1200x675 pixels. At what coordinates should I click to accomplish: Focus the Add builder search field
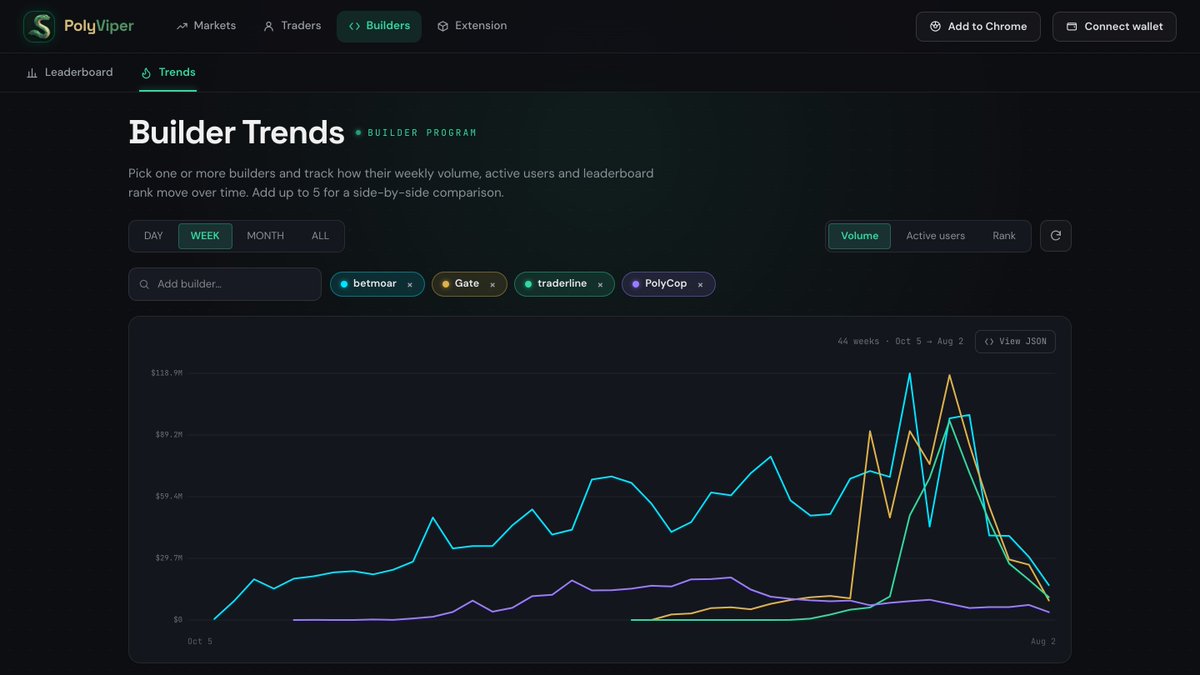(225, 284)
